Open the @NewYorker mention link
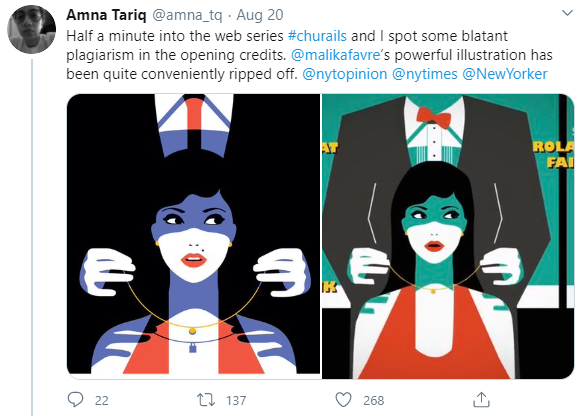Viewport: 588px width, 416px height. (x=505, y=74)
